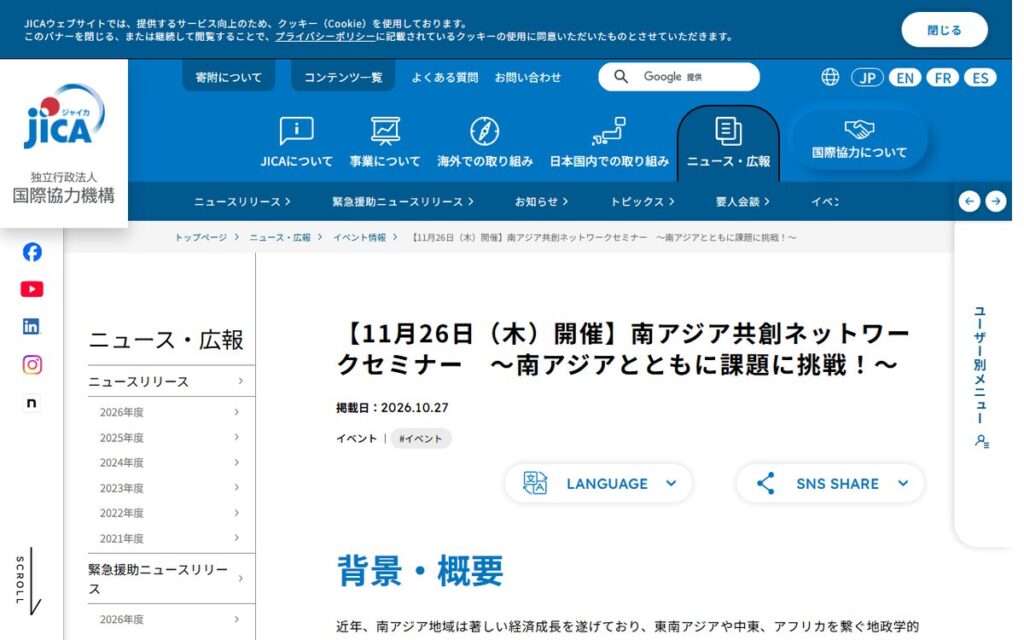Open 2026年度 under 緊急援助ニュースリリース
Viewport: 1024px width, 640px height.
(171, 619)
